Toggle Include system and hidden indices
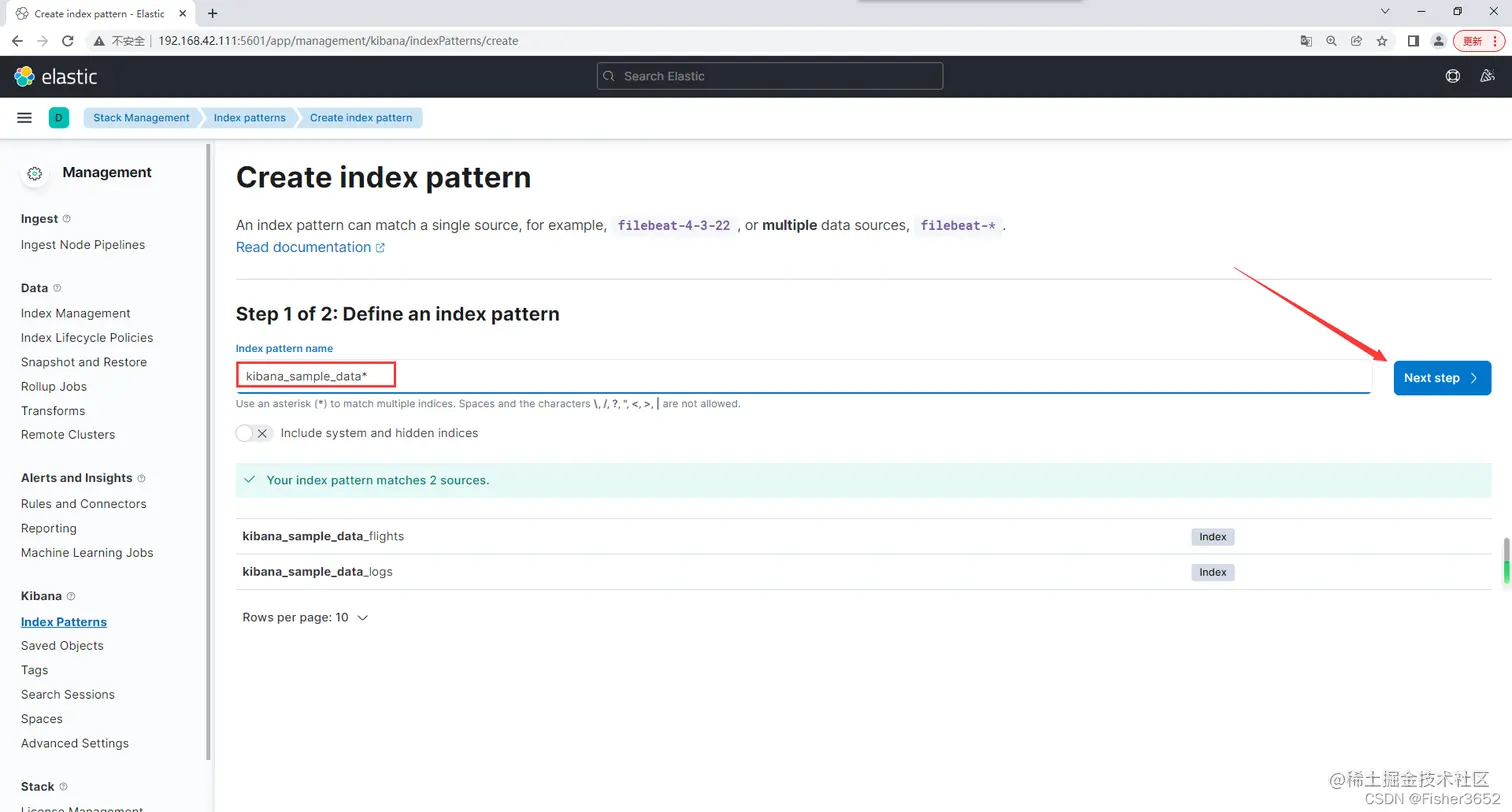This screenshot has height=812, width=1512. (x=254, y=433)
